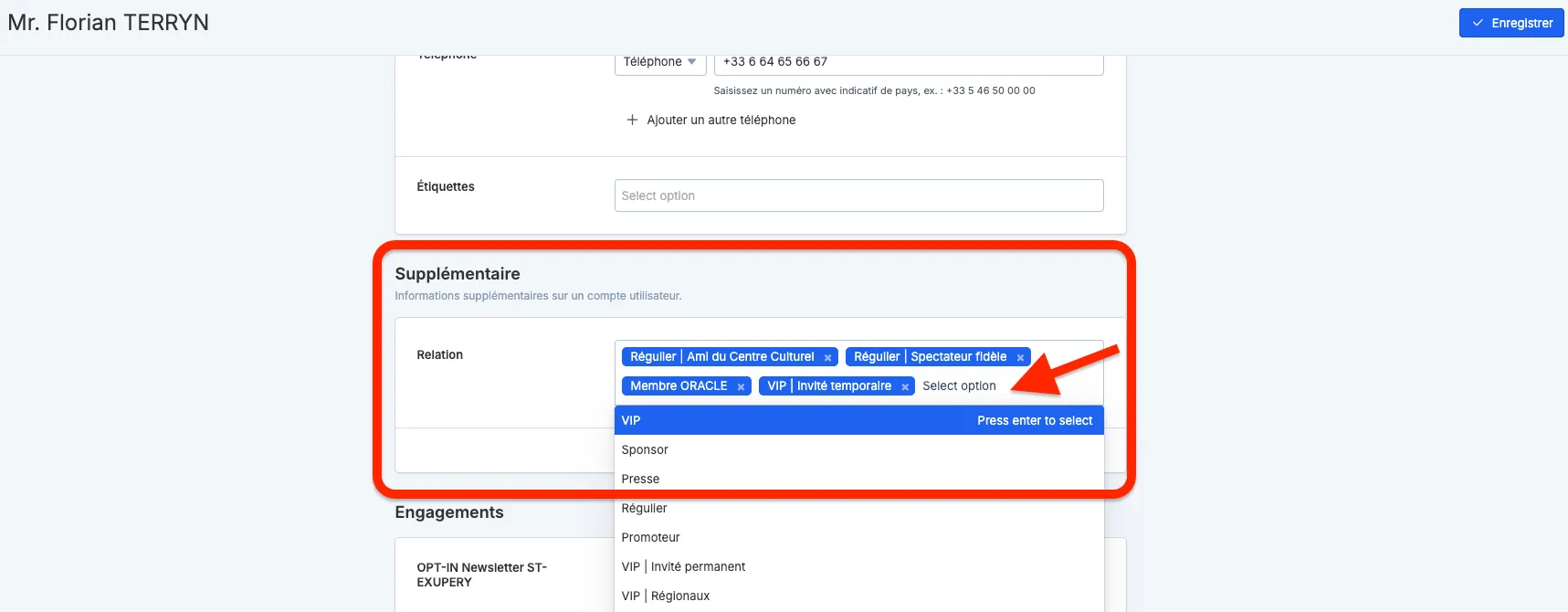Focus the Relation "Select option" search input
The image size is (1568, 612).
coord(959,386)
